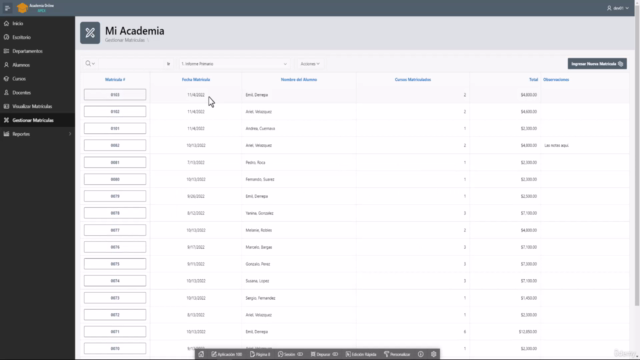Open matrícula 0074 button
The height and width of the screenshot is (360, 640).
coord(115,281)
